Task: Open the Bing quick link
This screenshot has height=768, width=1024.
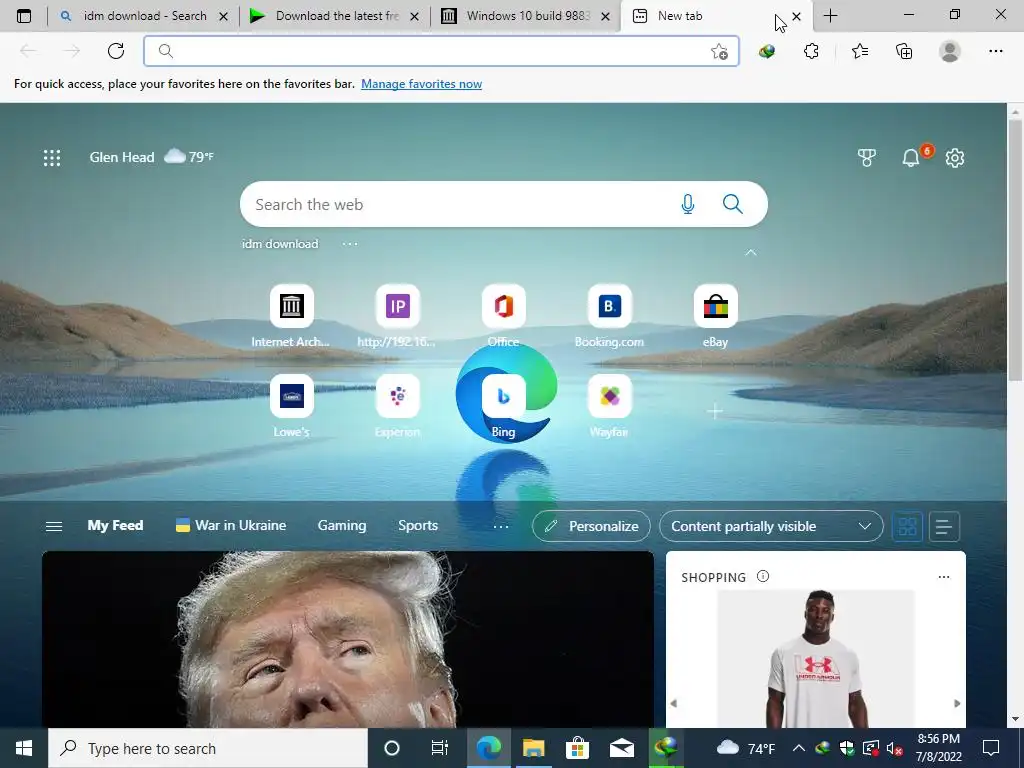Action: point(504,407)
